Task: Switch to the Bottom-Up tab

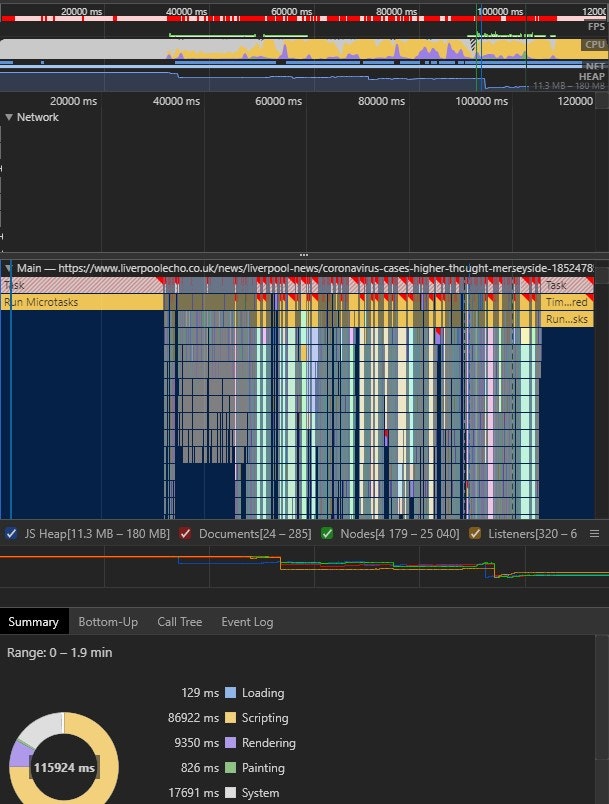Action: pyautogui.click(x=108, y=622)
